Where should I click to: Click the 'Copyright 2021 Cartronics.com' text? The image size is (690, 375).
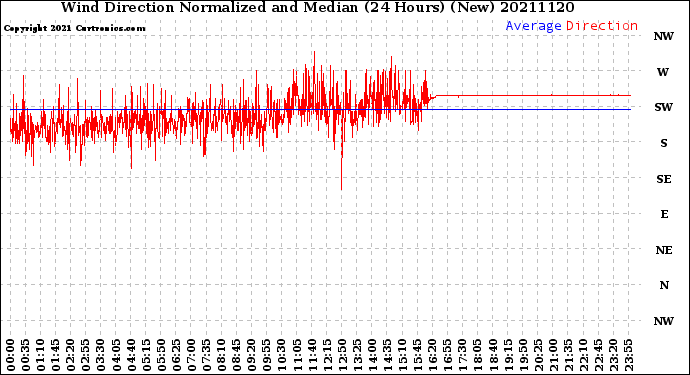click(74, 28)
